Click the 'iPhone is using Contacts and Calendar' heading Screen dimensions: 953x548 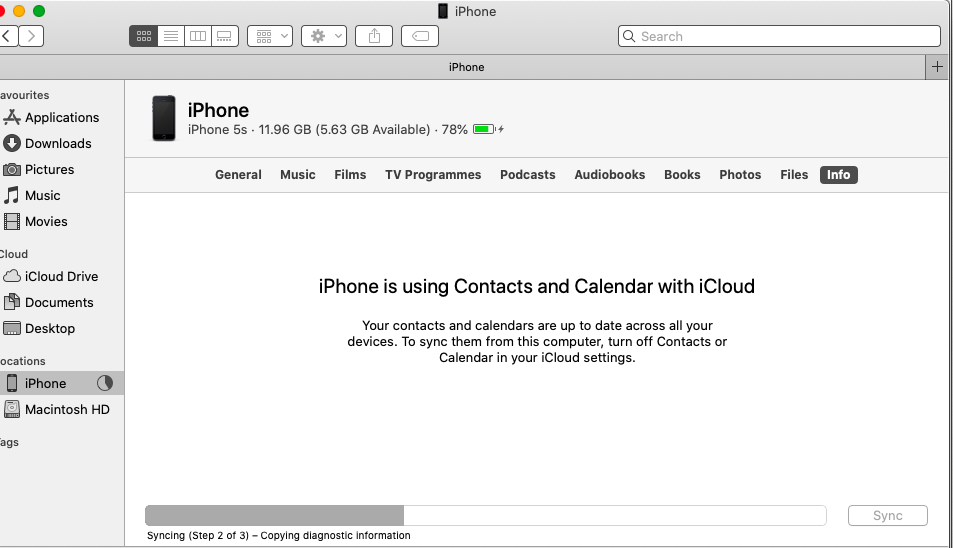click(x=537, y=286)
